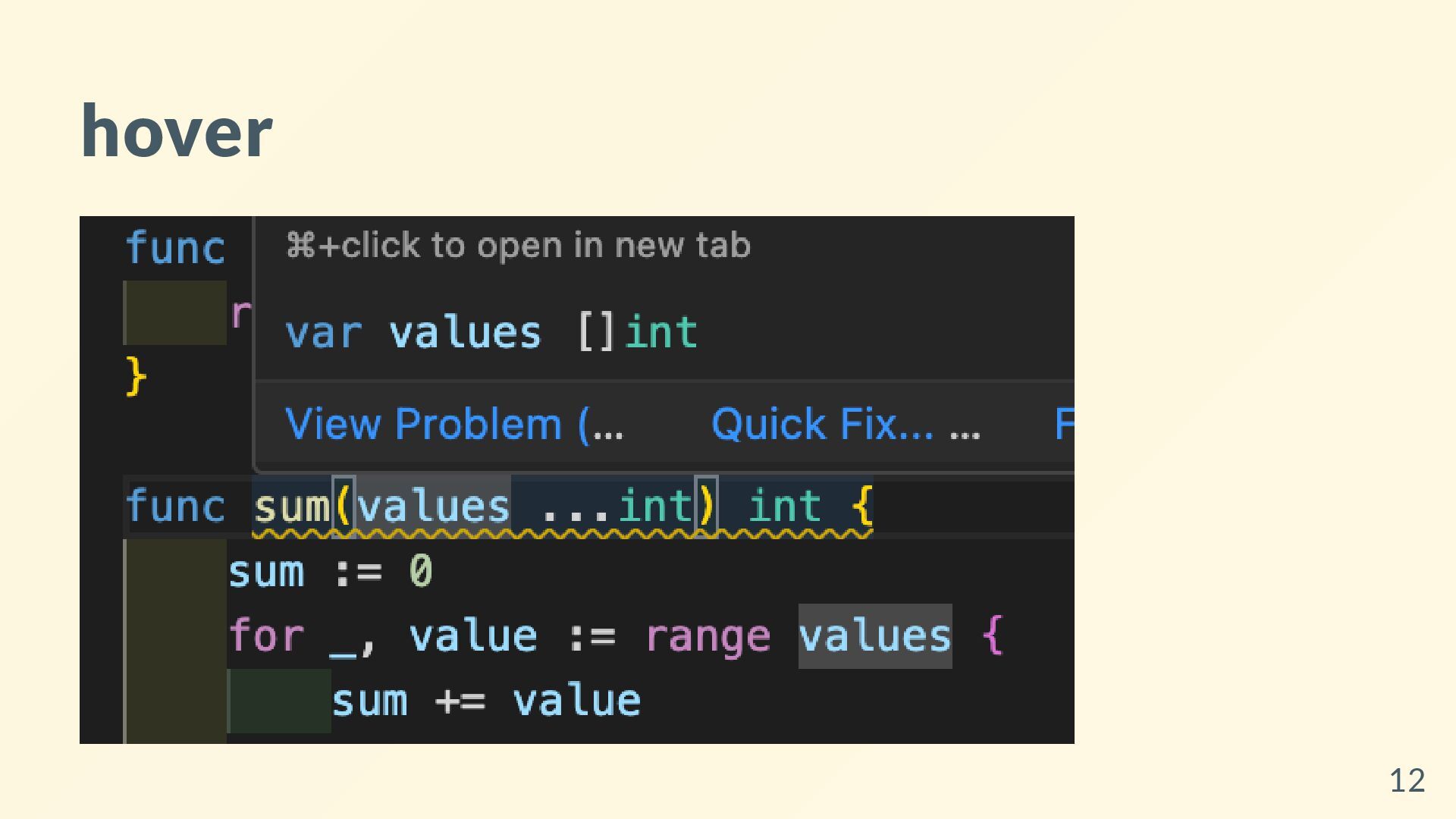Click the yellow closing brace above sum
The height and width of the screenshot is (819, 1456).
[x=136, y=377]
